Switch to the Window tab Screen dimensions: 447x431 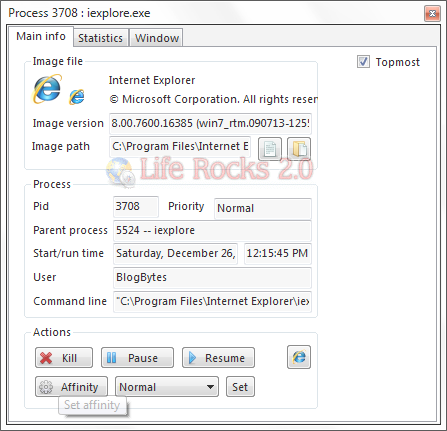(x=157, y=38)
